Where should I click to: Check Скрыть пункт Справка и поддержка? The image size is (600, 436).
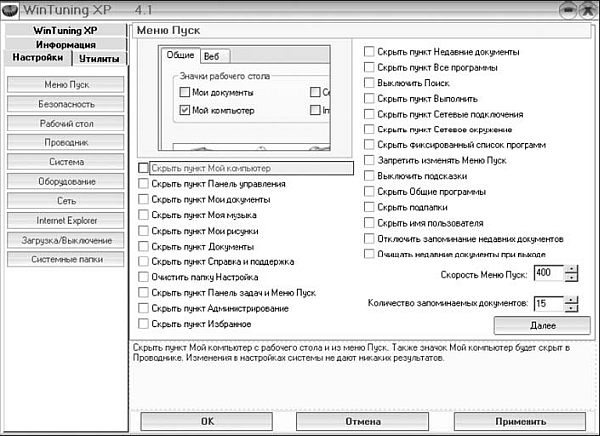pos(143,261)
